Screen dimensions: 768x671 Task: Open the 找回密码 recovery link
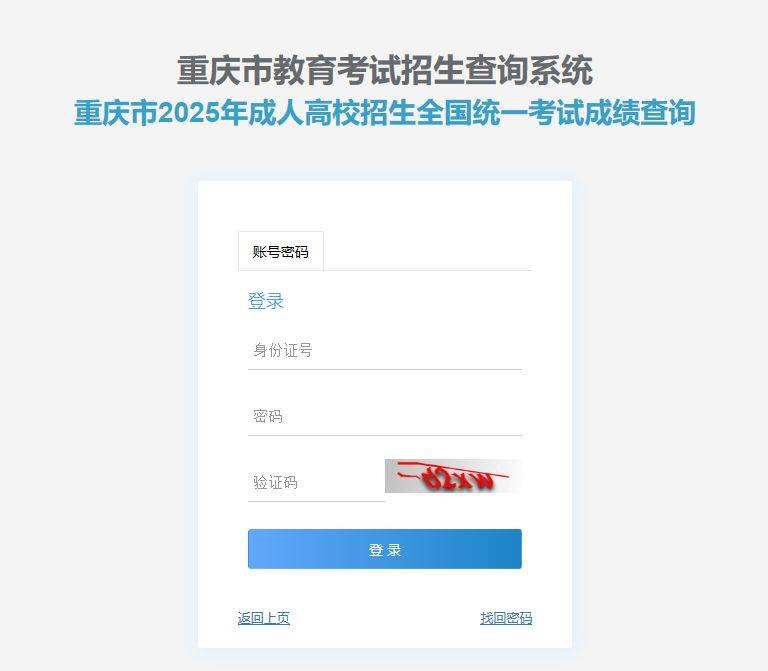point(506,618)
